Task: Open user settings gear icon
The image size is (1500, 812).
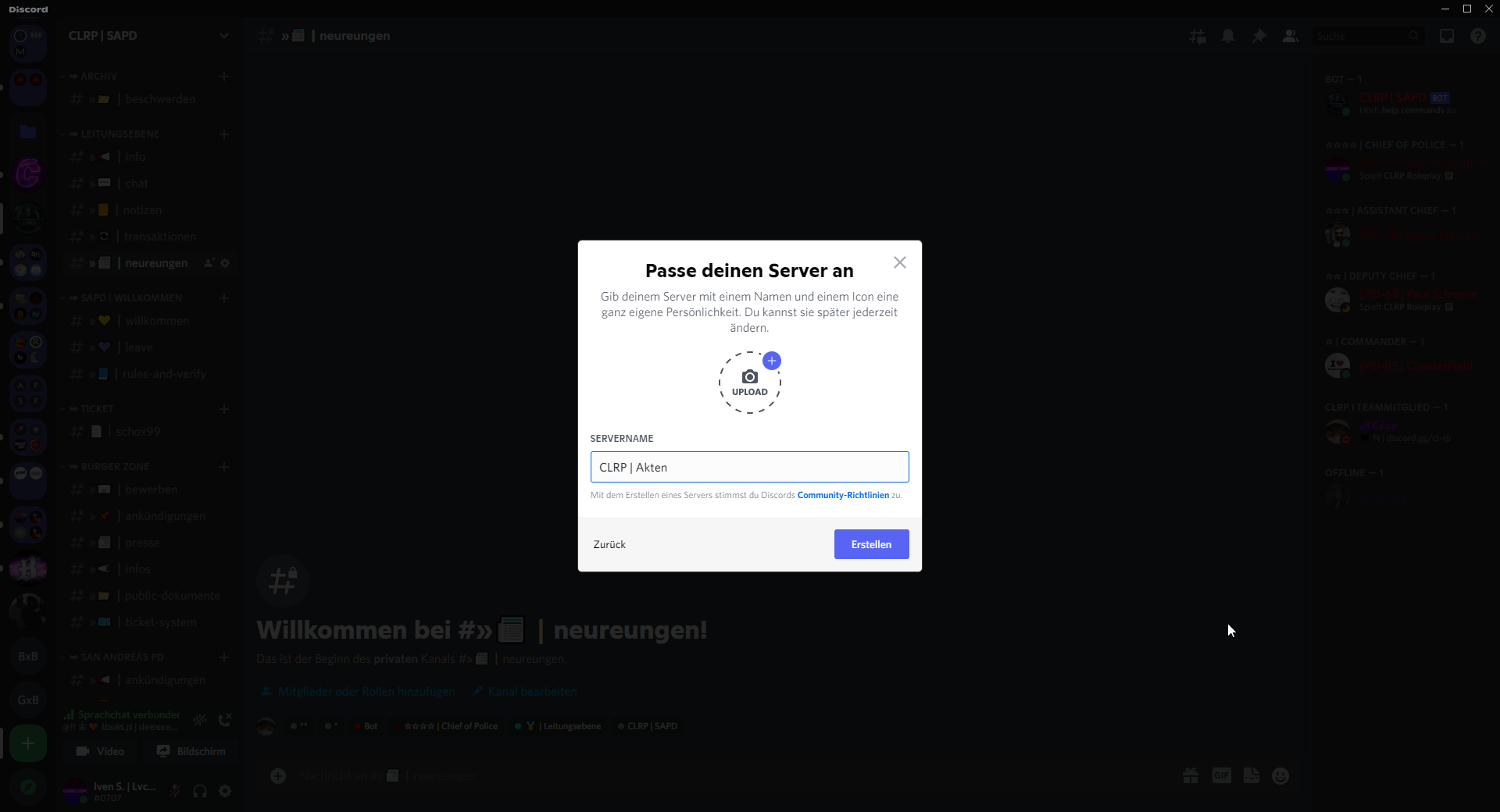Action: pyautogui.click(x=225, y=791)
